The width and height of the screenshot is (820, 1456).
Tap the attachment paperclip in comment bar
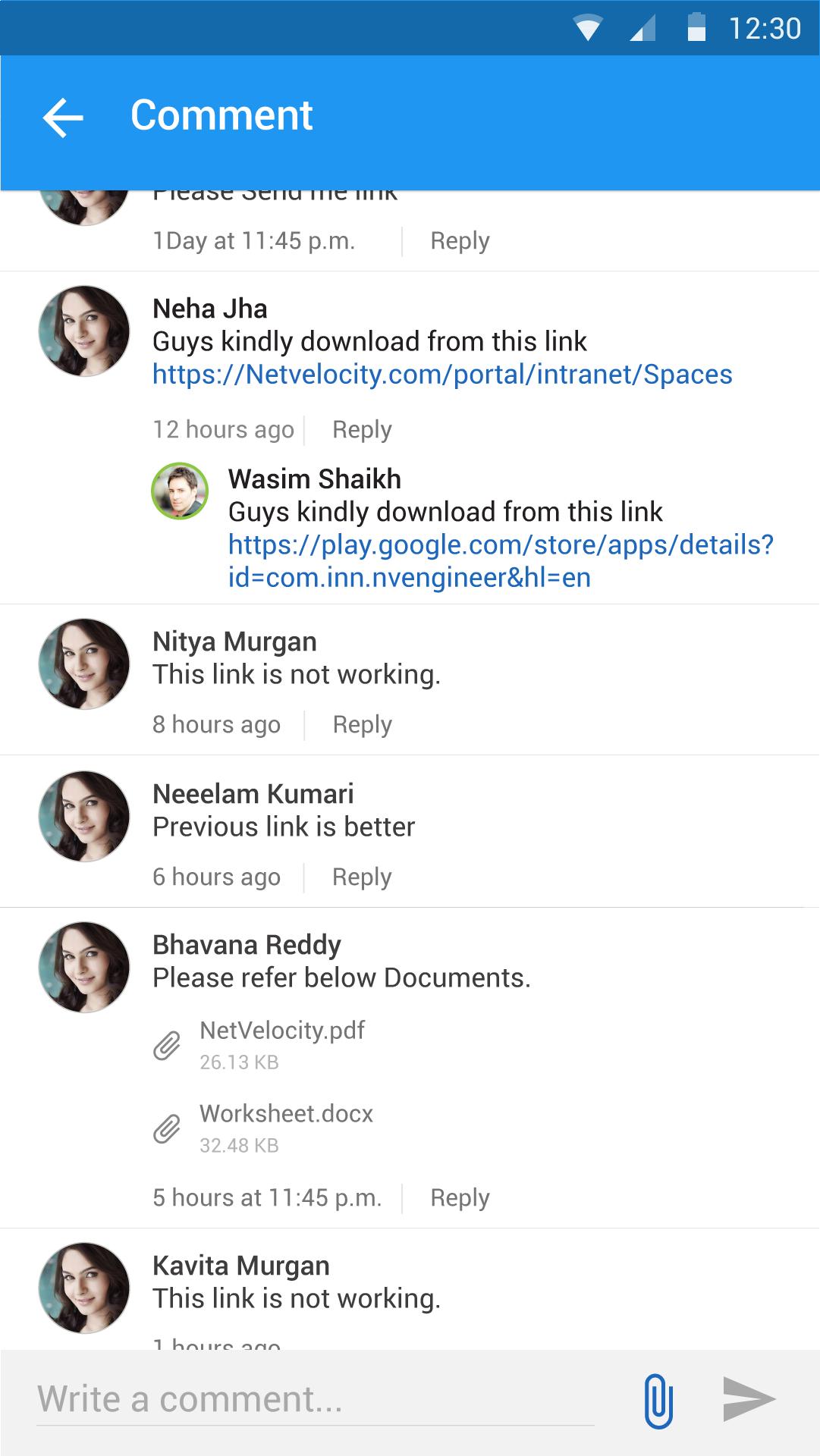click(658, 1400)
